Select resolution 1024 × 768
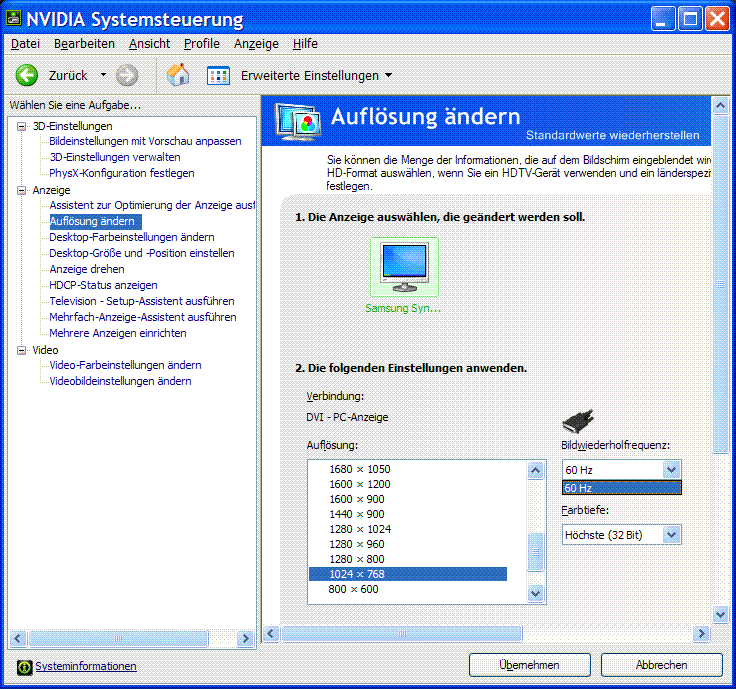Image resolution: width=736 pixels, height=689 pixels. pyautogui.click(x=408, y=574)
